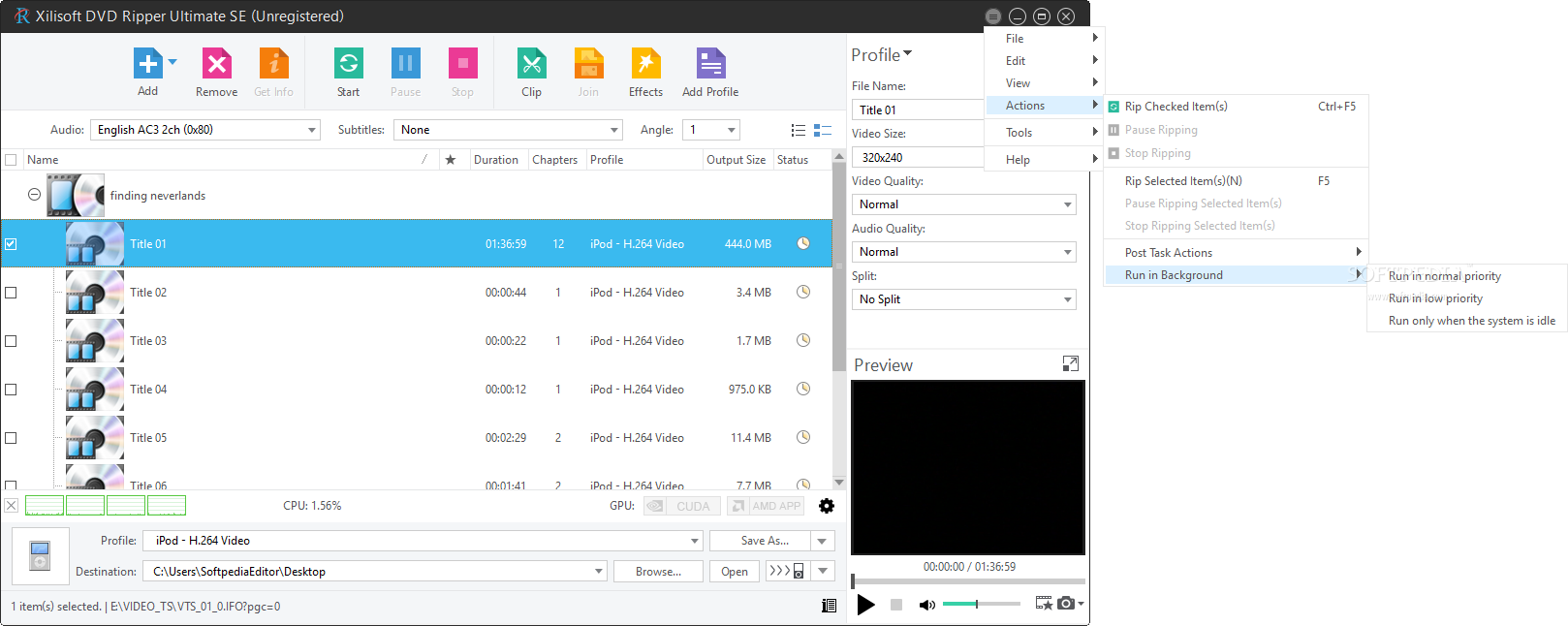Click the AMD APP GPU button
The height and width of the screenshot is (626, 1568).
766,506
